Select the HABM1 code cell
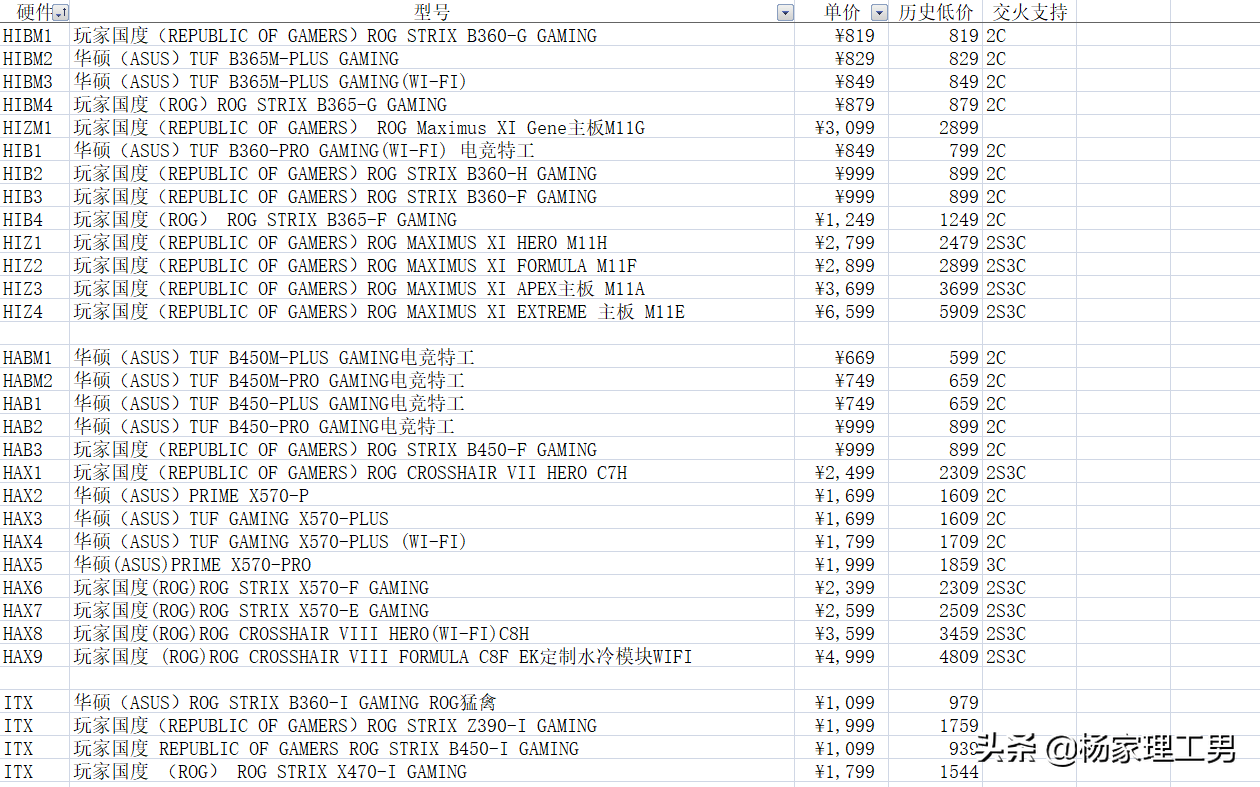This screenshot has height=787, width=1260. [35, 358]
